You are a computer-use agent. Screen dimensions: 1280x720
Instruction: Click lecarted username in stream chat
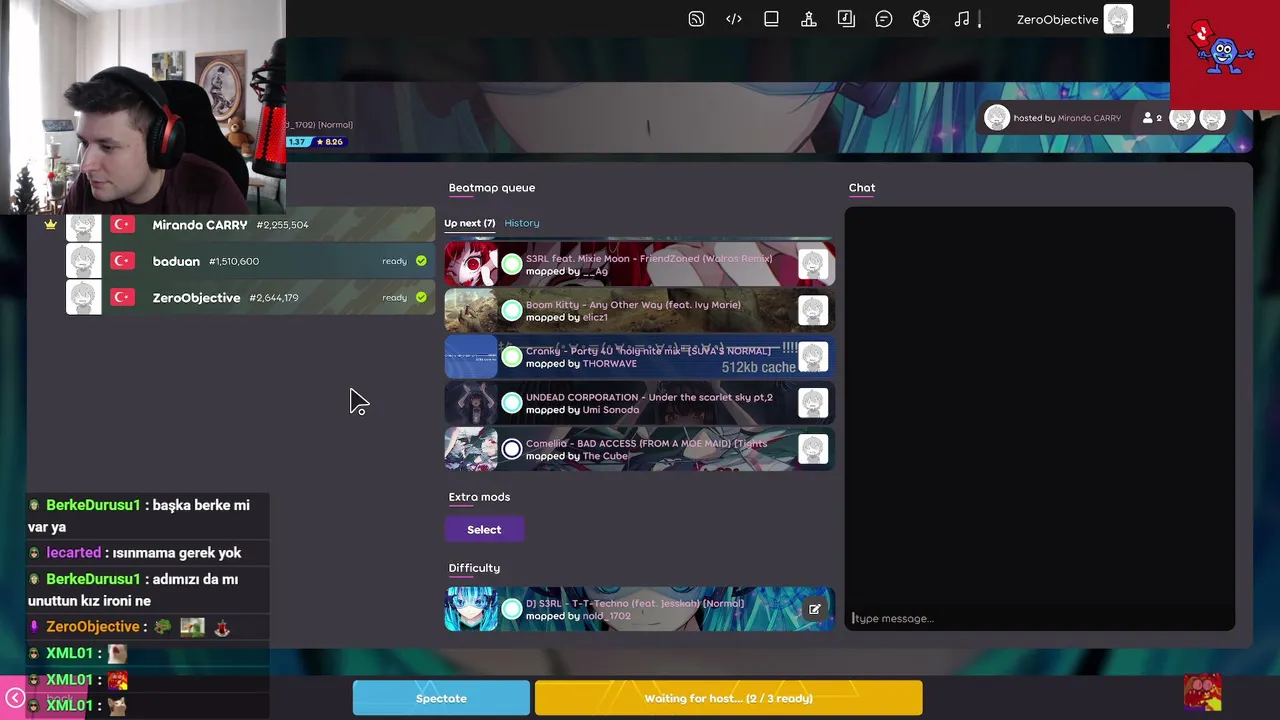(73, 553)
